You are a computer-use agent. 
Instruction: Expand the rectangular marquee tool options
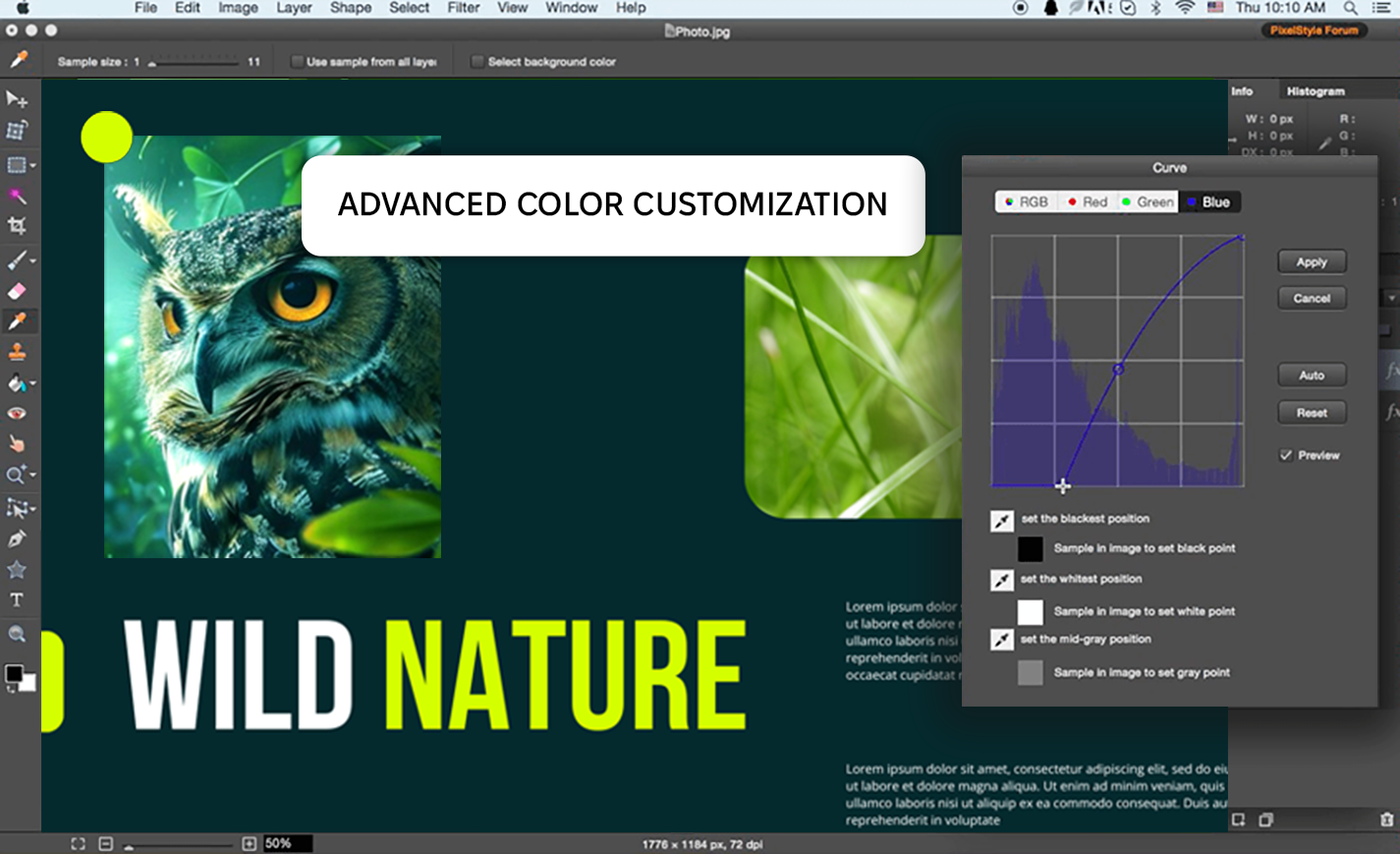pyautogui.click(x=33, y=166)
